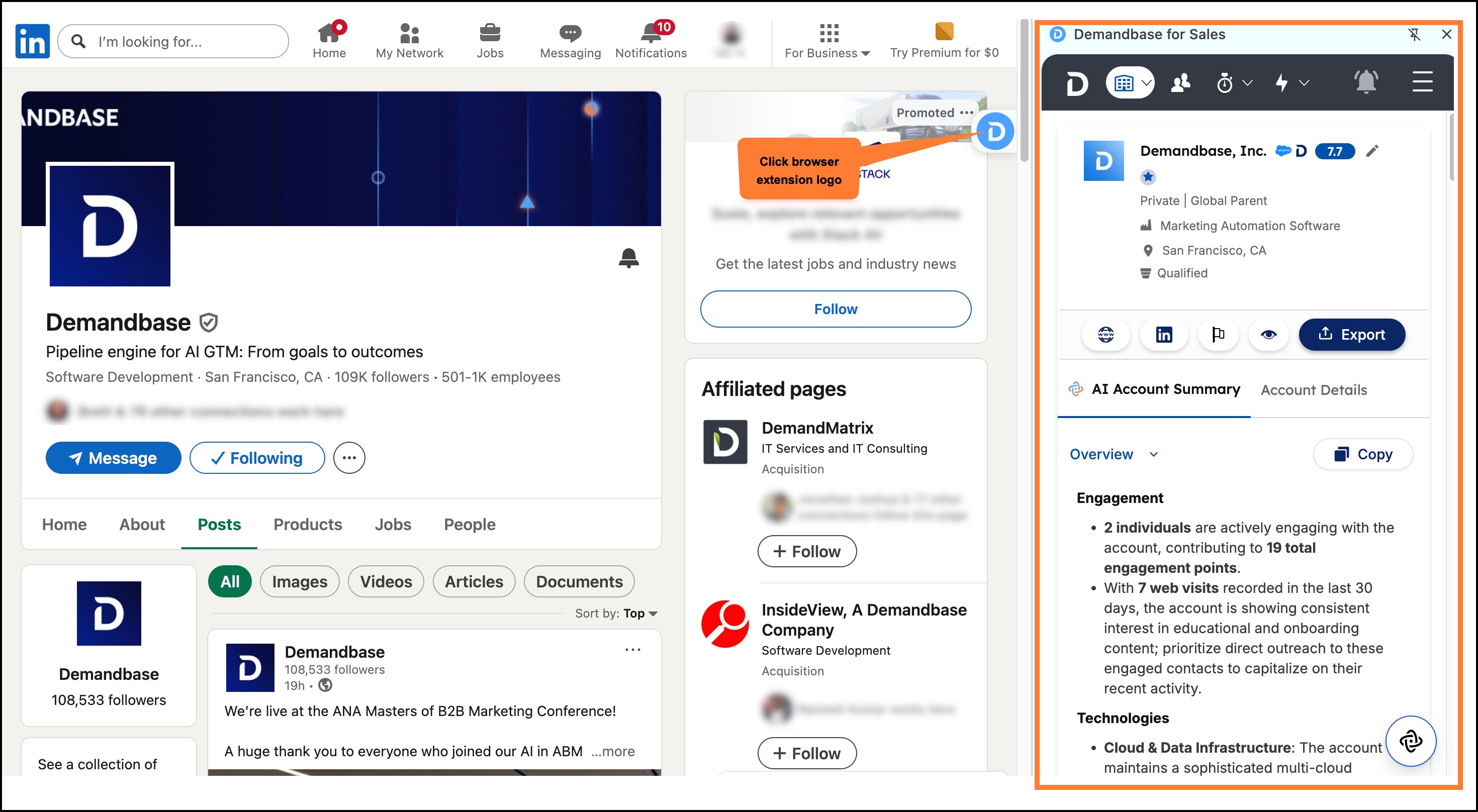1478x812 pixels.
Task: Select the Documents posts filter
Action: (579, 581)
